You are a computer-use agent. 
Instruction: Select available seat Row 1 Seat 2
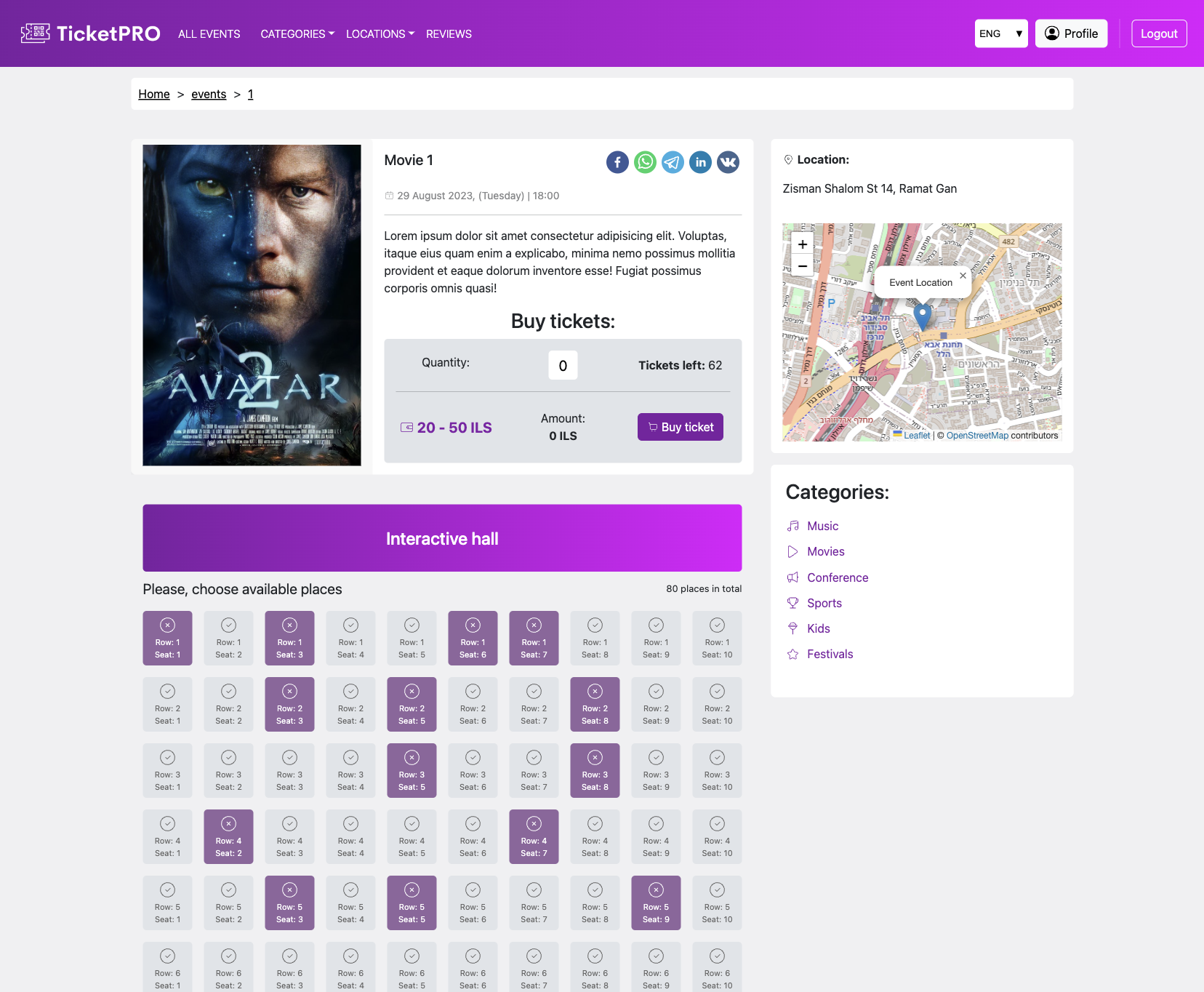[228, 638]
